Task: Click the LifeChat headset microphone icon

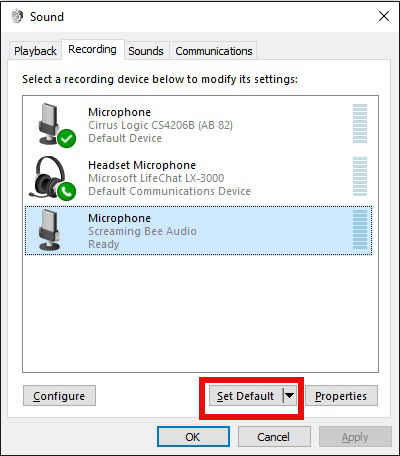Action: 53,178
